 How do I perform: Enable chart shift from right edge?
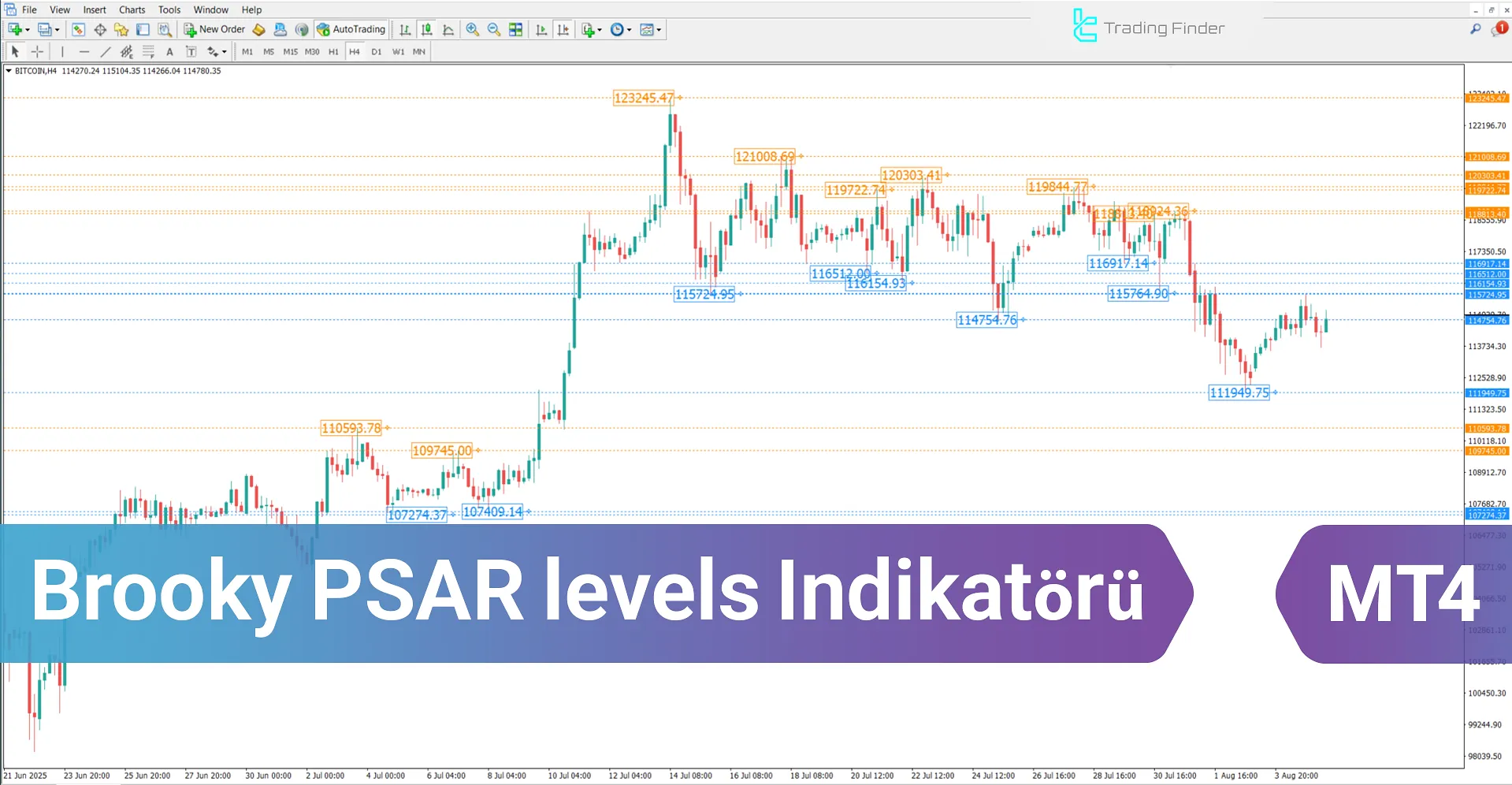point(563,29)
